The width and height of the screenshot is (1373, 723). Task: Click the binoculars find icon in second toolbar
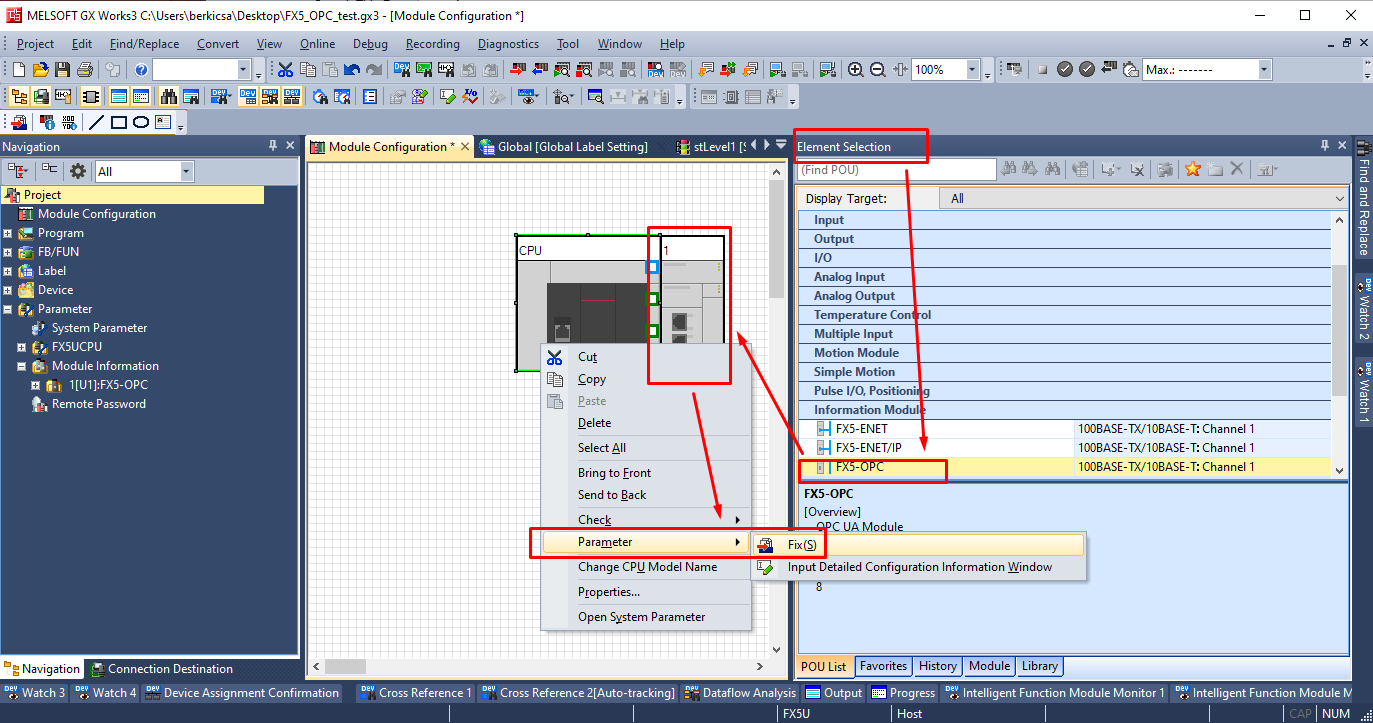pyautogui.click(x=169, y=97)
